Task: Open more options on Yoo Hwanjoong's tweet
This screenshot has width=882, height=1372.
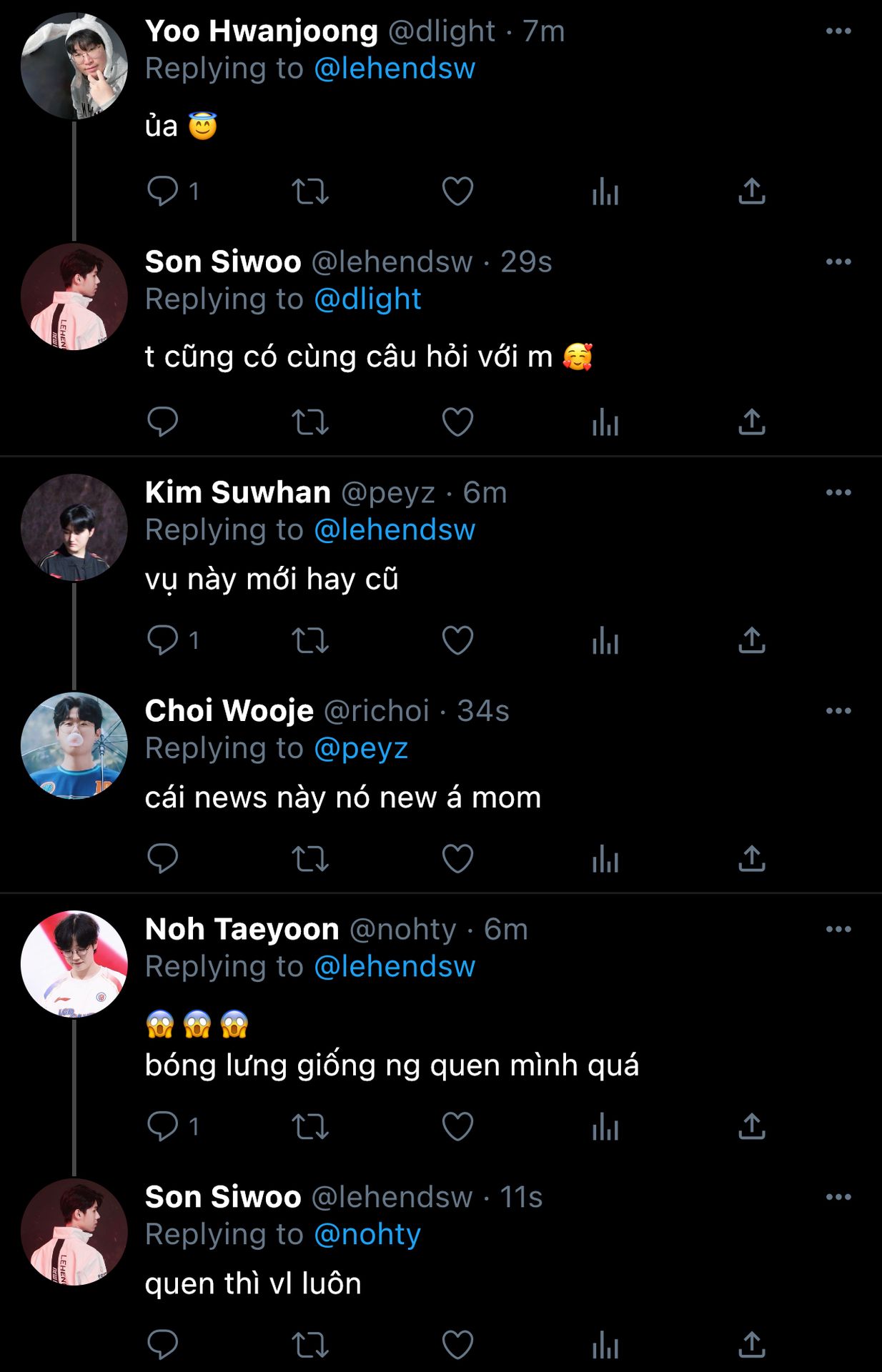Action: click(x=838, y=31)
